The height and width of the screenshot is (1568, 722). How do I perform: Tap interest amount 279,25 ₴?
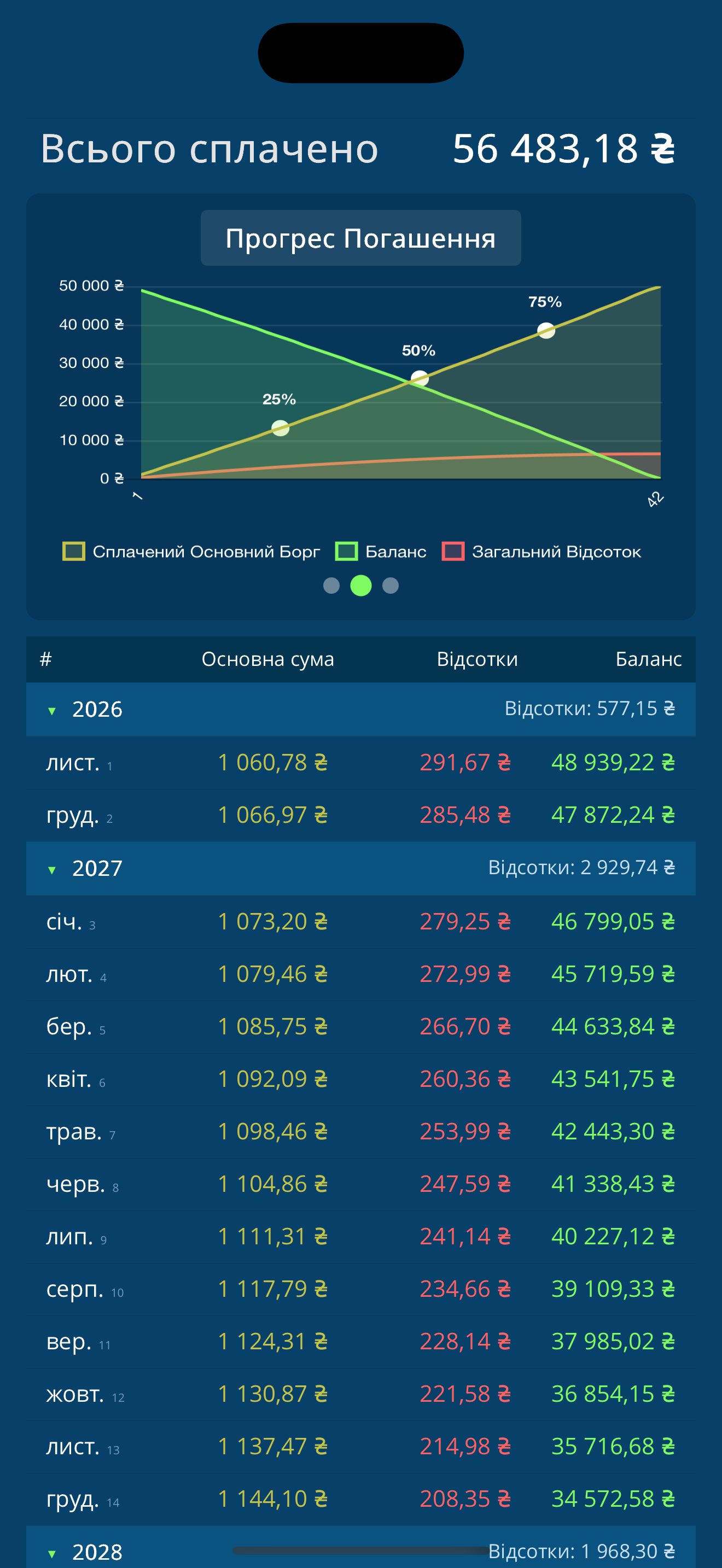click(x=465, y=922)
